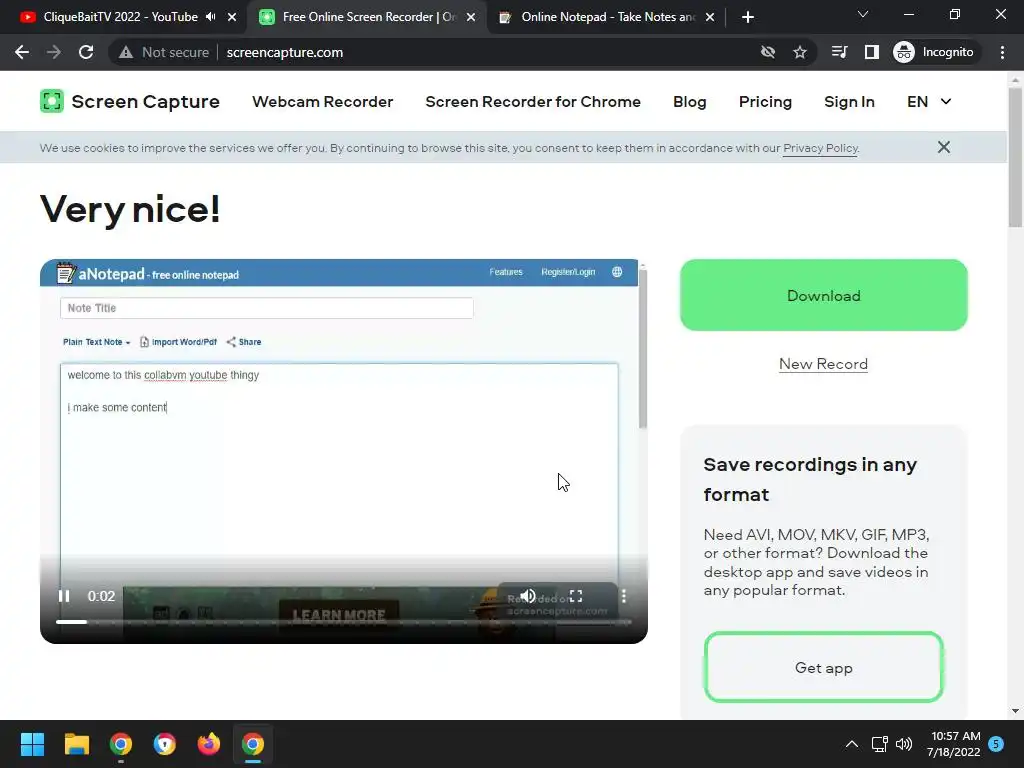Open the volume tray icon
Image resolution: width=1024 pixels, height=768 pixels.
pyautogui.click(x=904, y=744)
